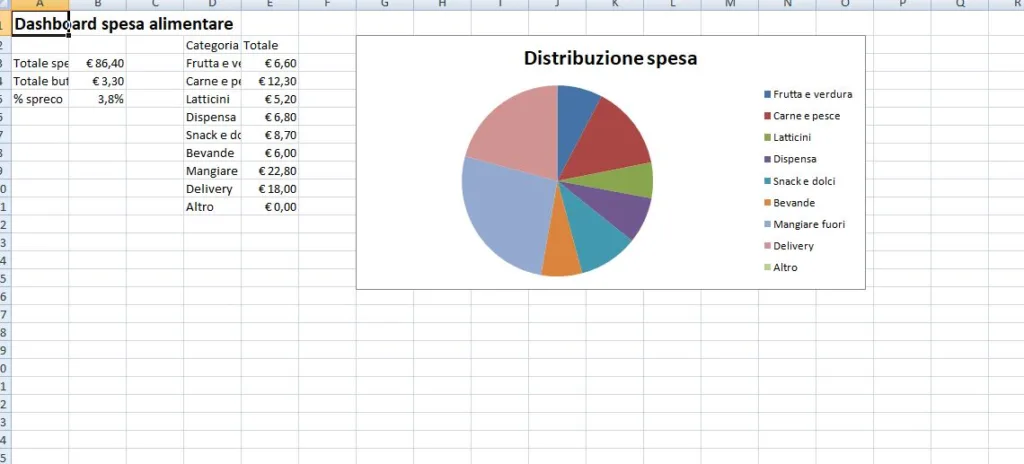Click the red 'Carne e pesce' legend swatch
The image size is (1024, 464).
point(767,116)
